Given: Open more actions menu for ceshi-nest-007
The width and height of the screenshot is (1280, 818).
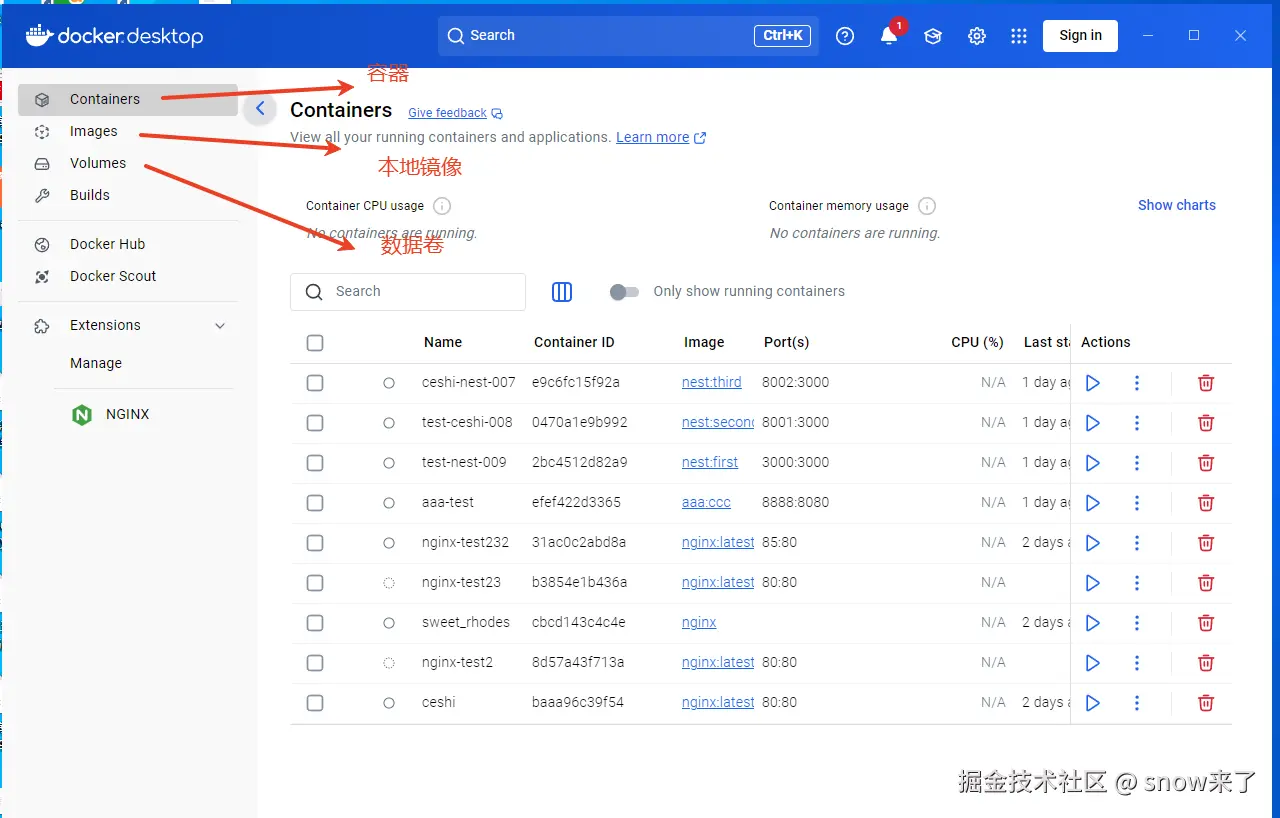Looking at the screenshot, I should pos(1137,383).
